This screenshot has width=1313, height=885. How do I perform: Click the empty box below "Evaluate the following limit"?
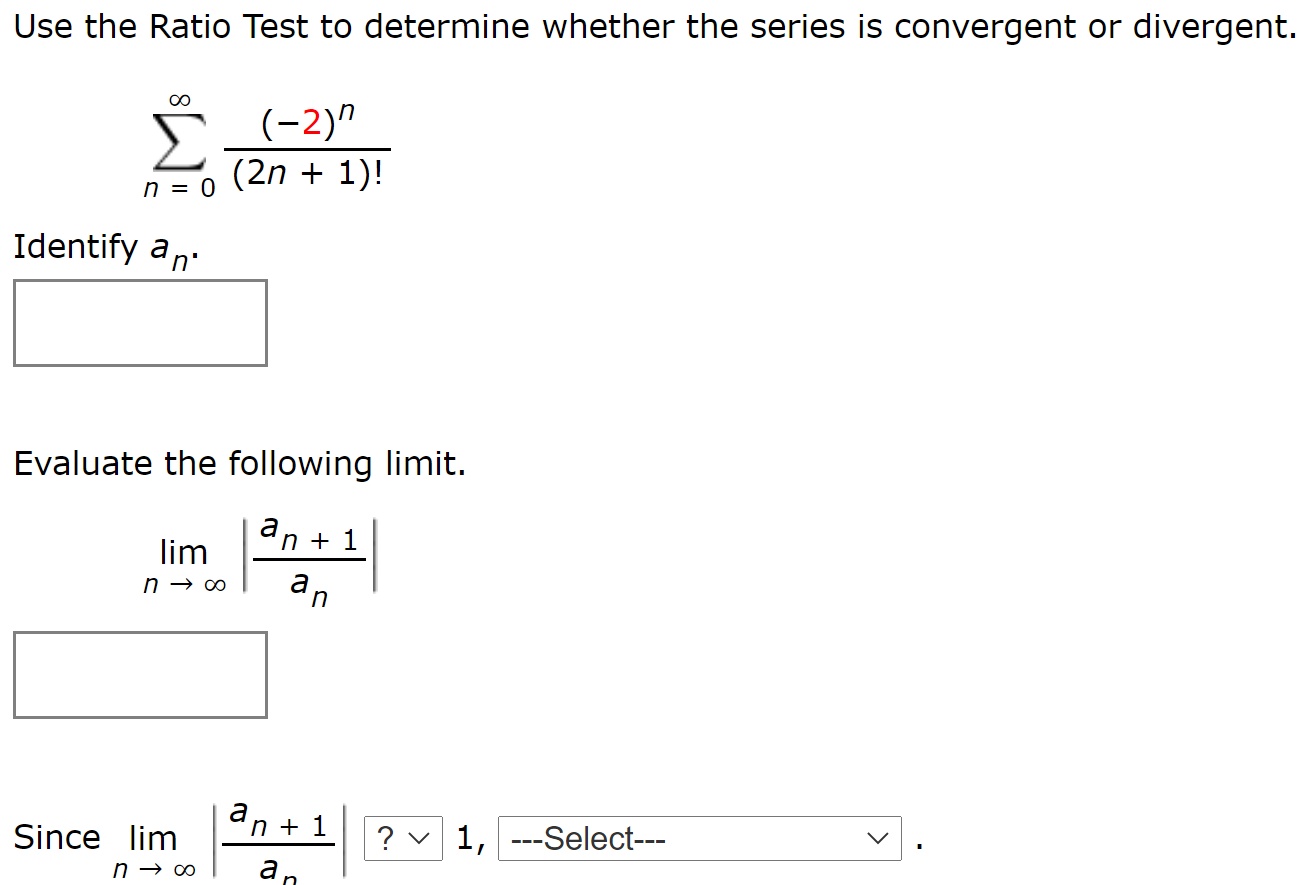click(x=139, y=674)
